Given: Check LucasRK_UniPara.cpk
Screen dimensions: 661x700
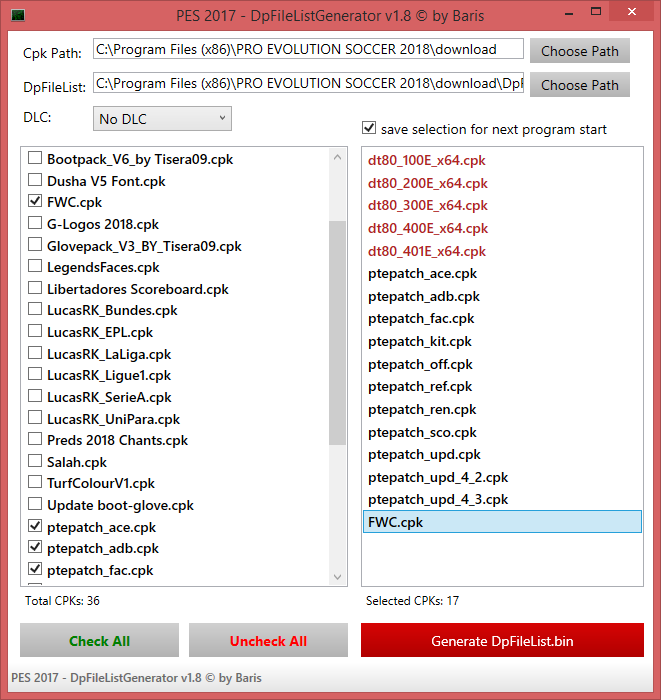Looking at the screenshot, I should (35, 418).
